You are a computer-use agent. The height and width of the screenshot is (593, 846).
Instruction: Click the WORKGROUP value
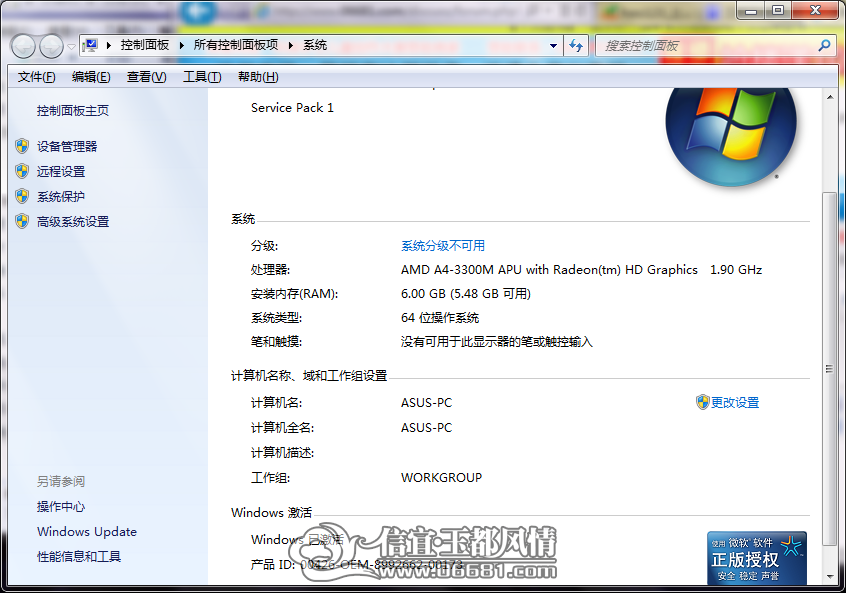pos(441,478)
